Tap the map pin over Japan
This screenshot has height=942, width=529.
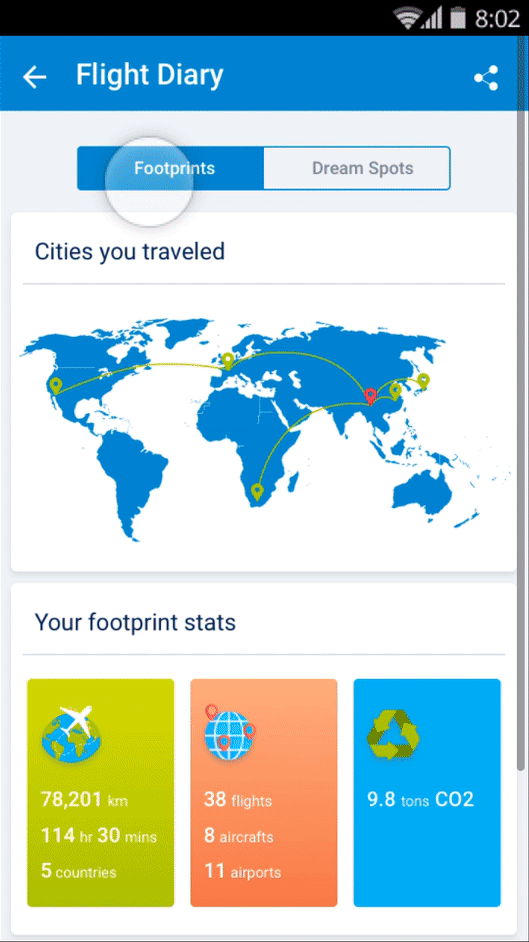(423, 381)
